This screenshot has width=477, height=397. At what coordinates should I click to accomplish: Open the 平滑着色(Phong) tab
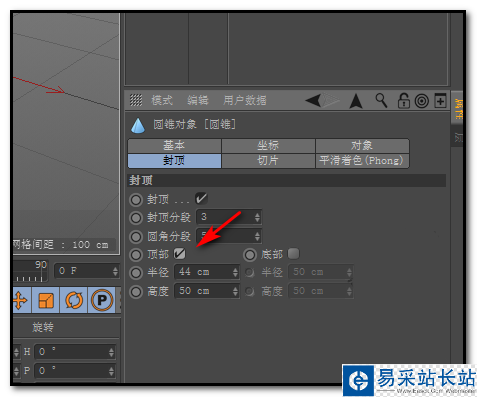click(x=362, y=161)
